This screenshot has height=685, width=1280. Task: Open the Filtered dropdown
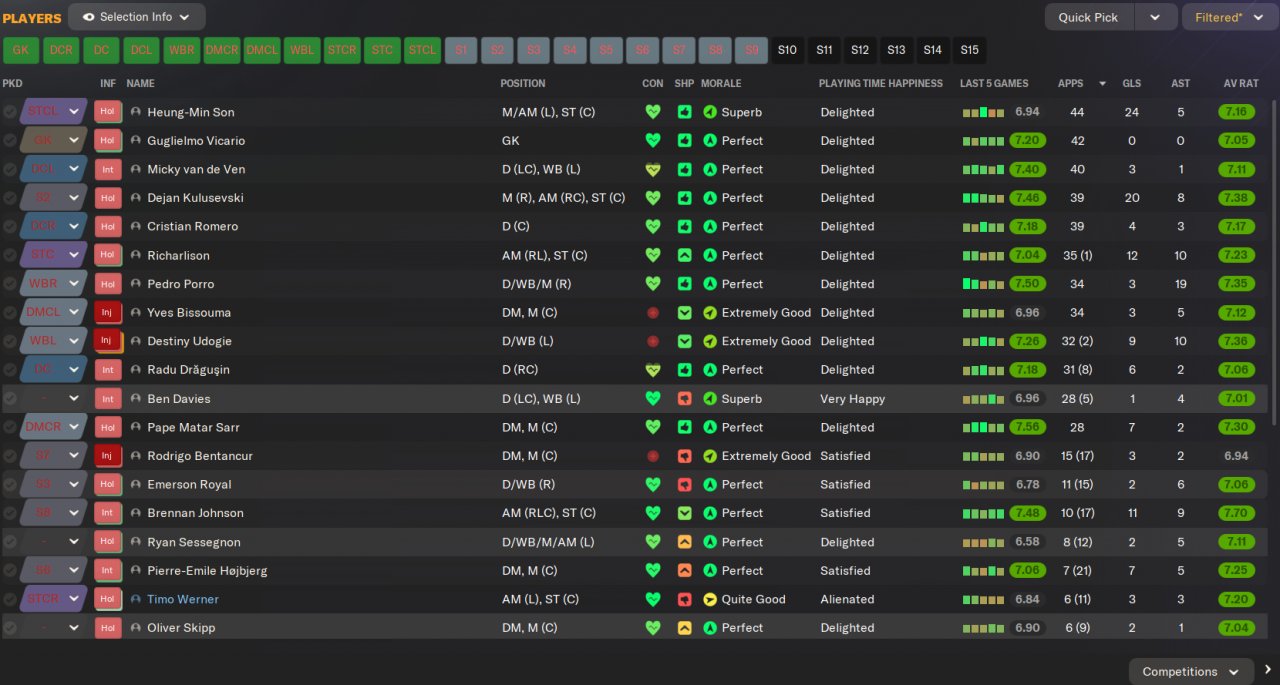(1229, 17)
